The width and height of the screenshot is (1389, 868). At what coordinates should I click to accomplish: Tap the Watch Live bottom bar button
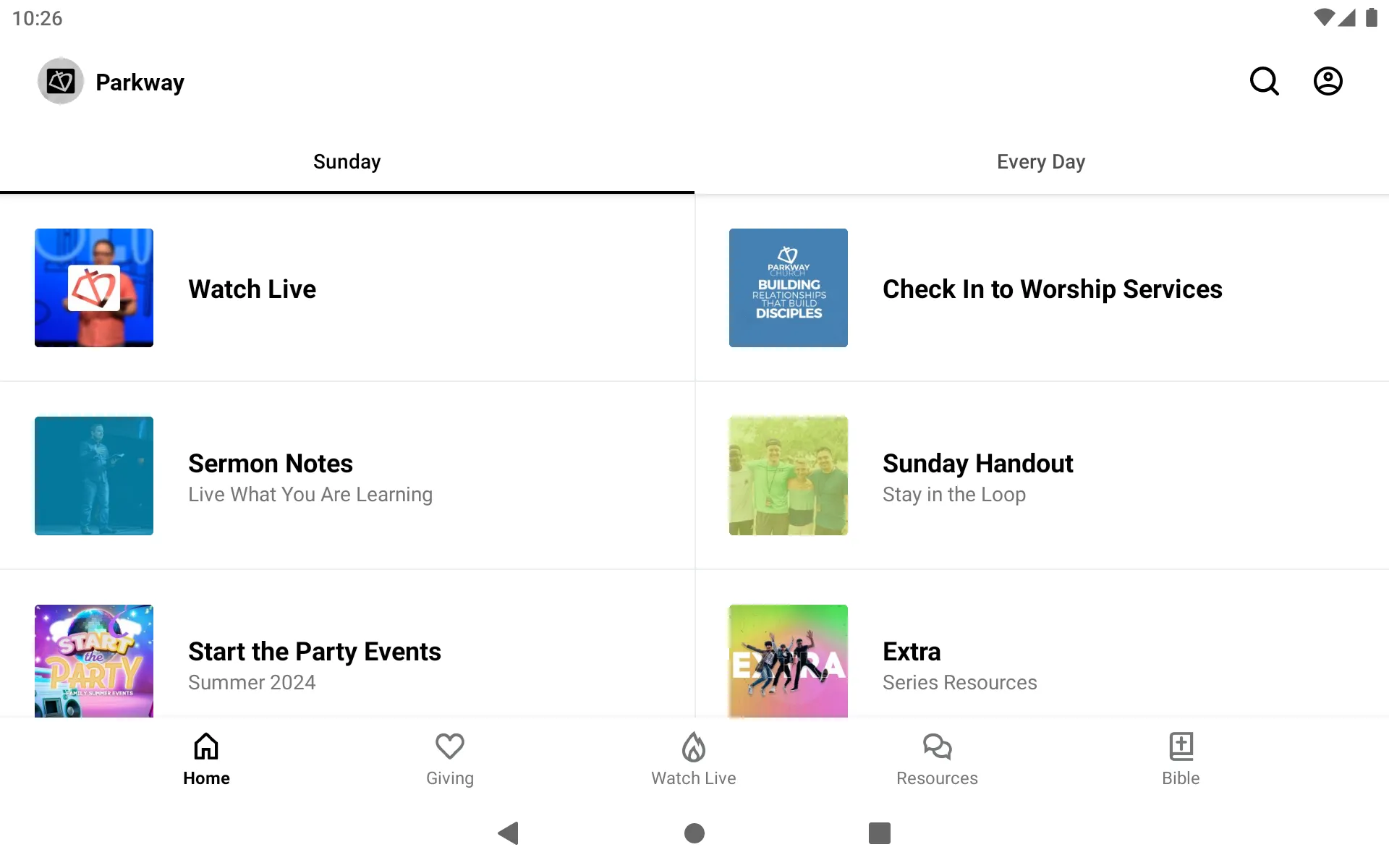click(694, 758)
